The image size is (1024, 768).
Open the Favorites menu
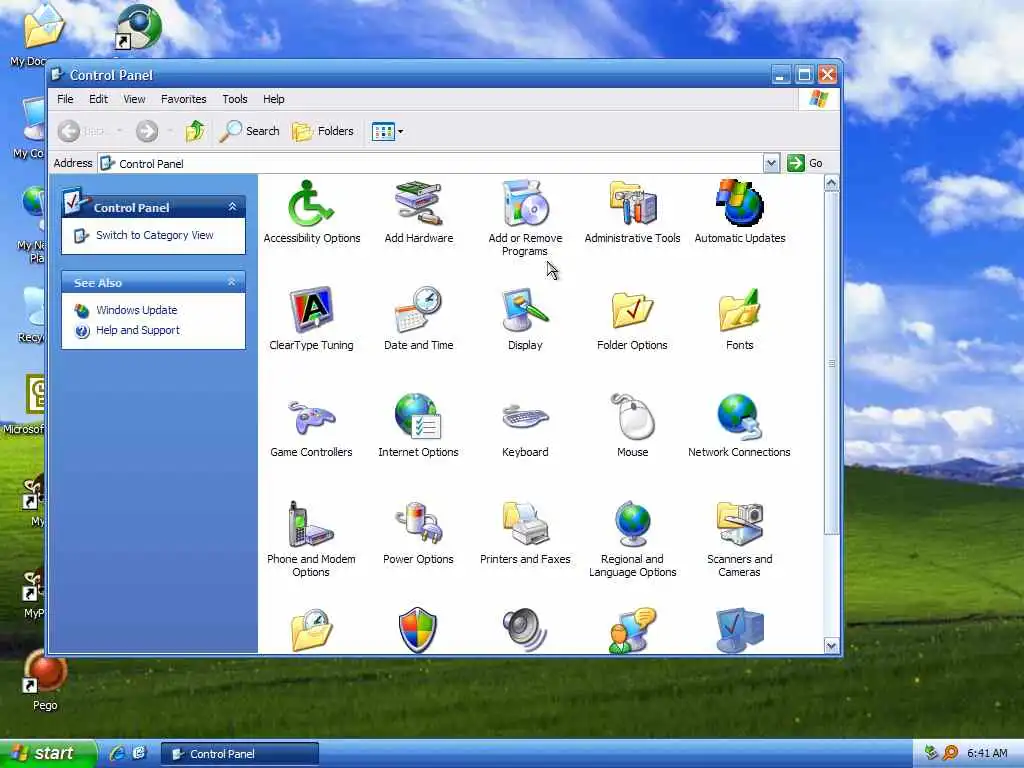point(184,99)
